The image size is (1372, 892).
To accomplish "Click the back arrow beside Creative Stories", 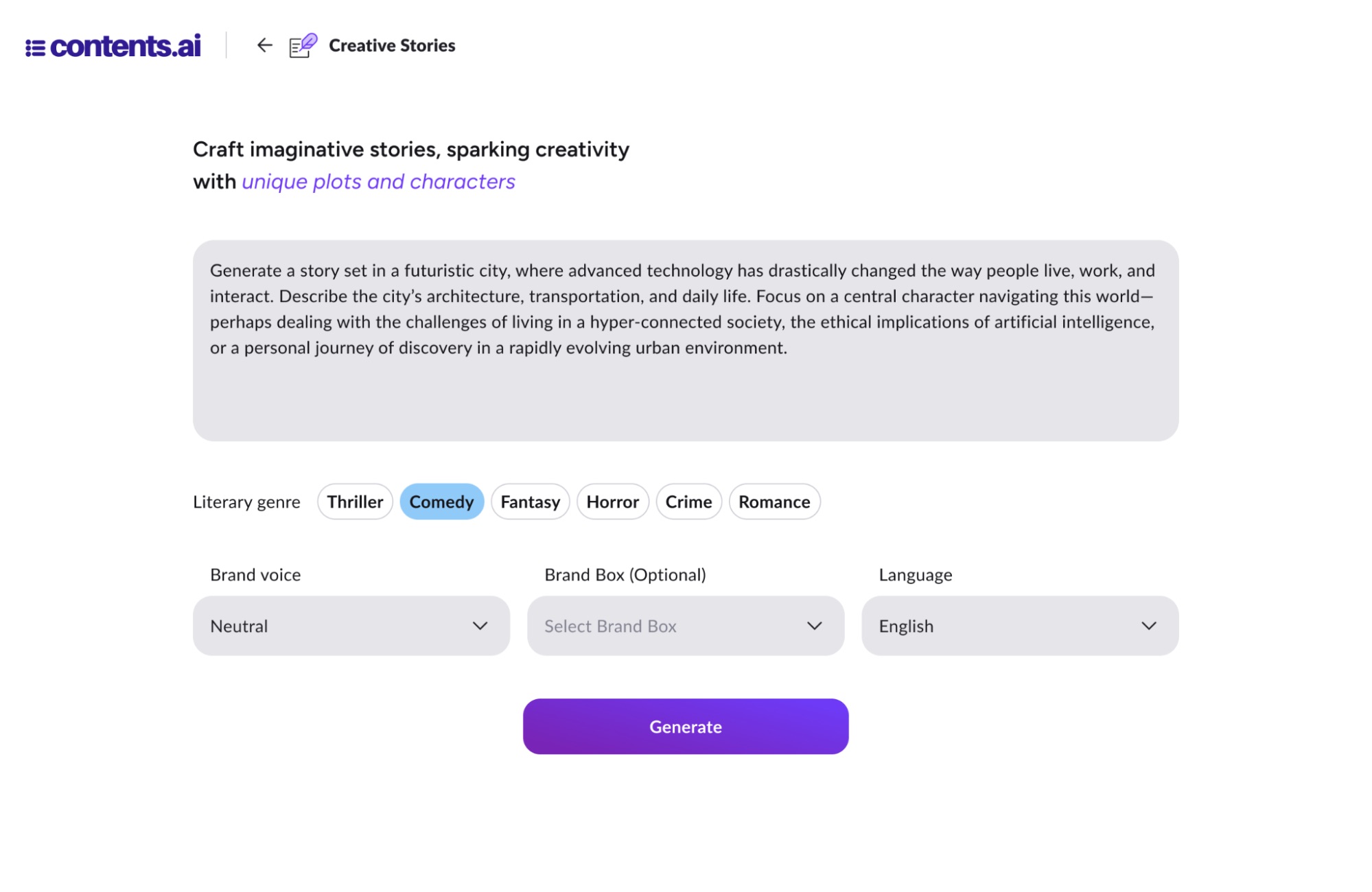I will click(x=264, y=45).
